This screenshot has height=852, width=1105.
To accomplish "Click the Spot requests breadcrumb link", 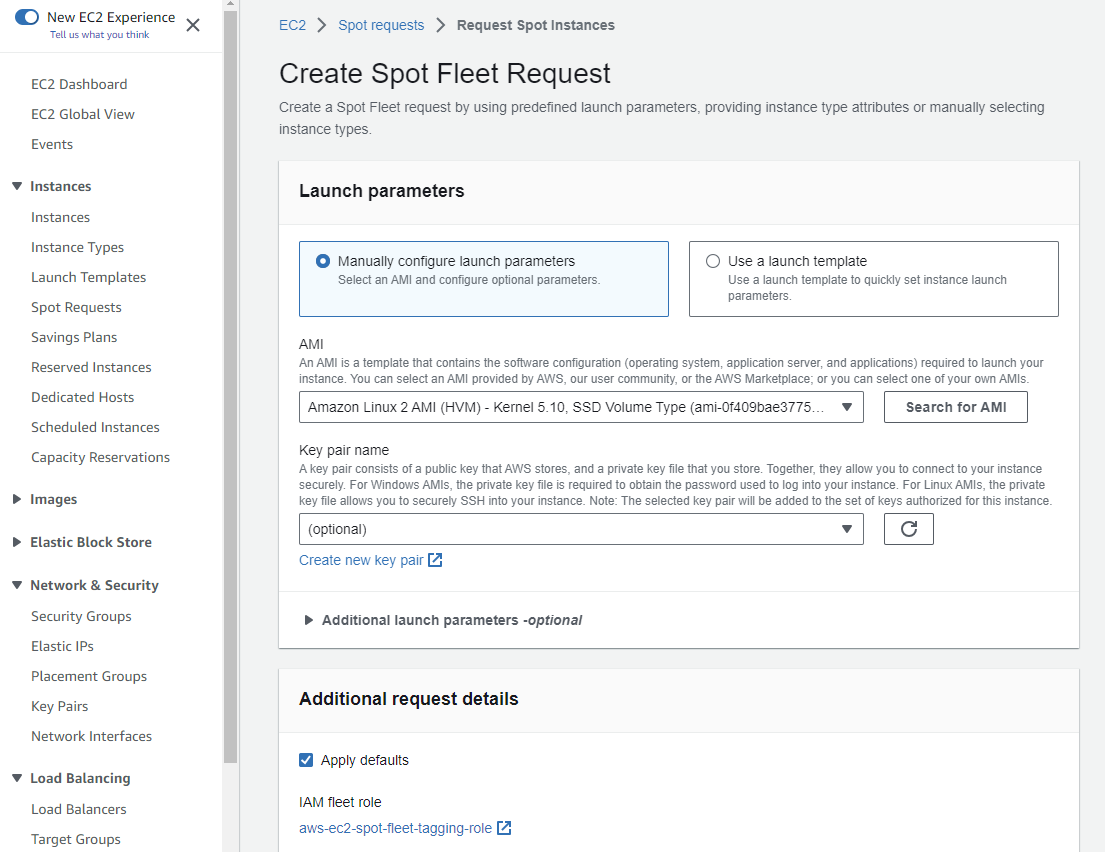I will [381, 25].
